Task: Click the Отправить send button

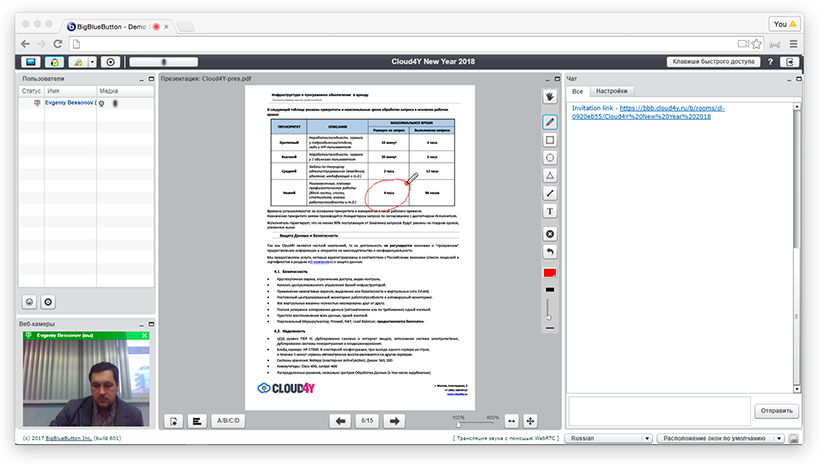Action: (x=776, y=411)
